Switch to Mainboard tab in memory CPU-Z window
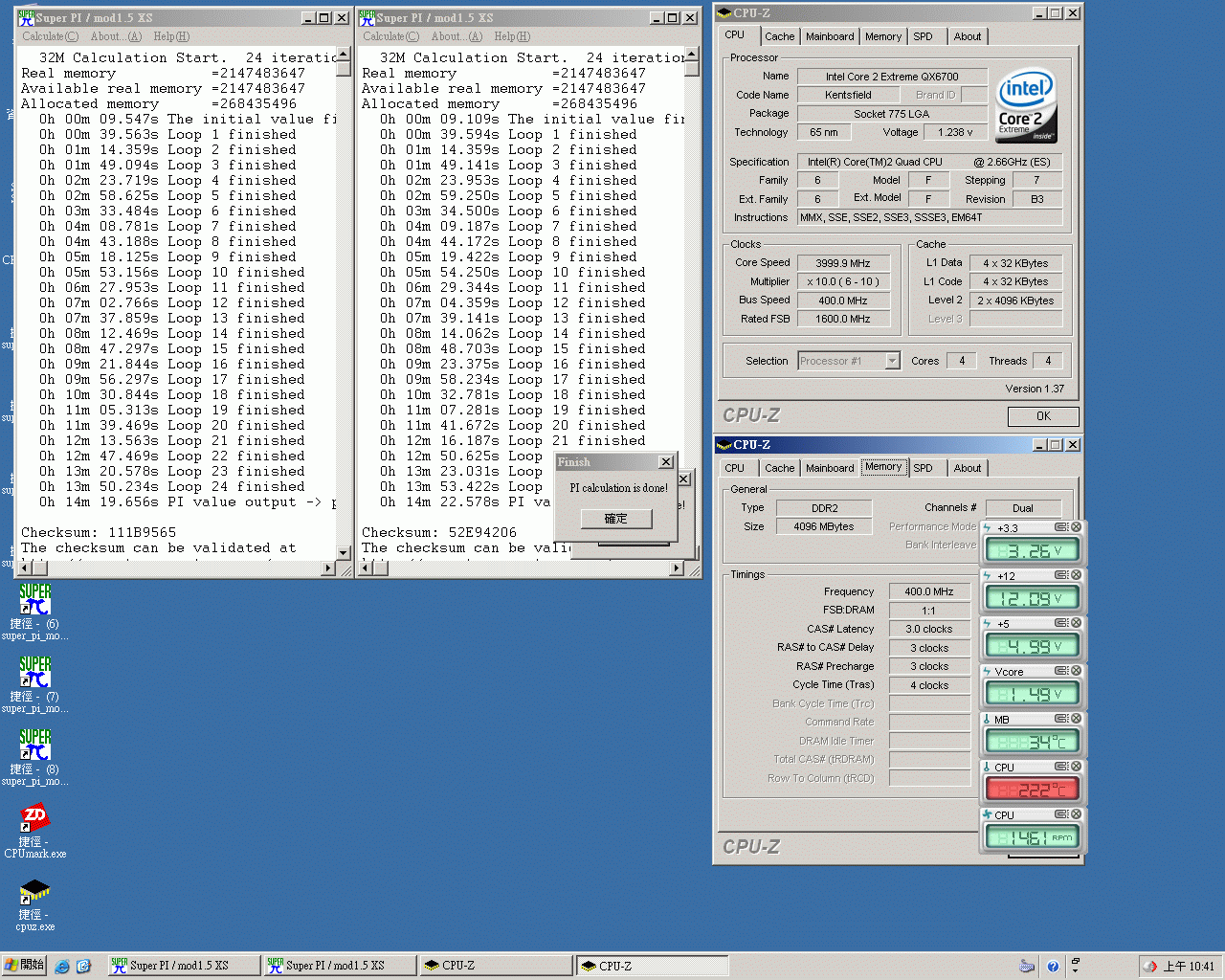1225x980 pixels. (830, 468)
